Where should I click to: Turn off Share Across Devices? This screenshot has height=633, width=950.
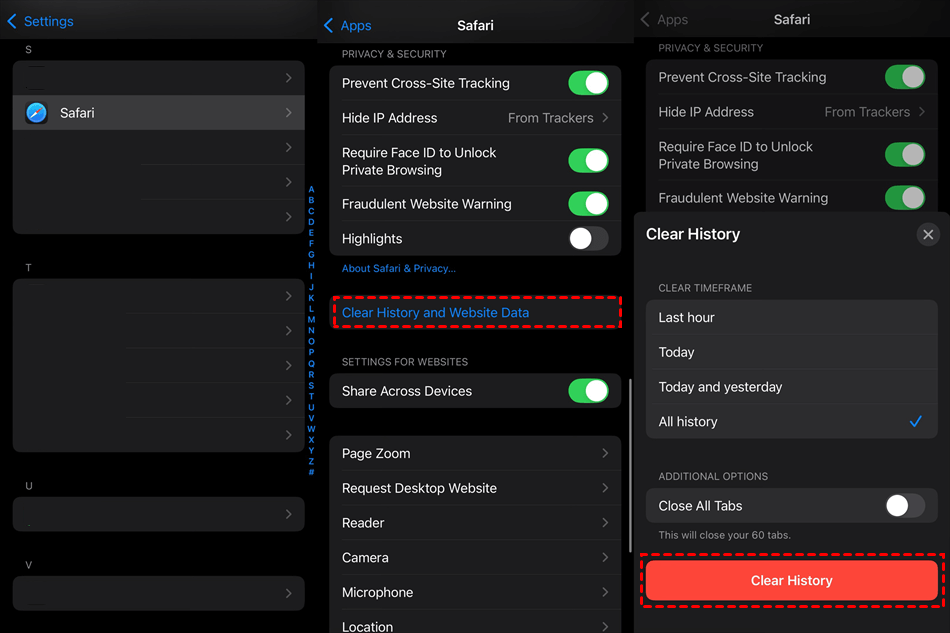pyautogui.click(x=588, y=391)
